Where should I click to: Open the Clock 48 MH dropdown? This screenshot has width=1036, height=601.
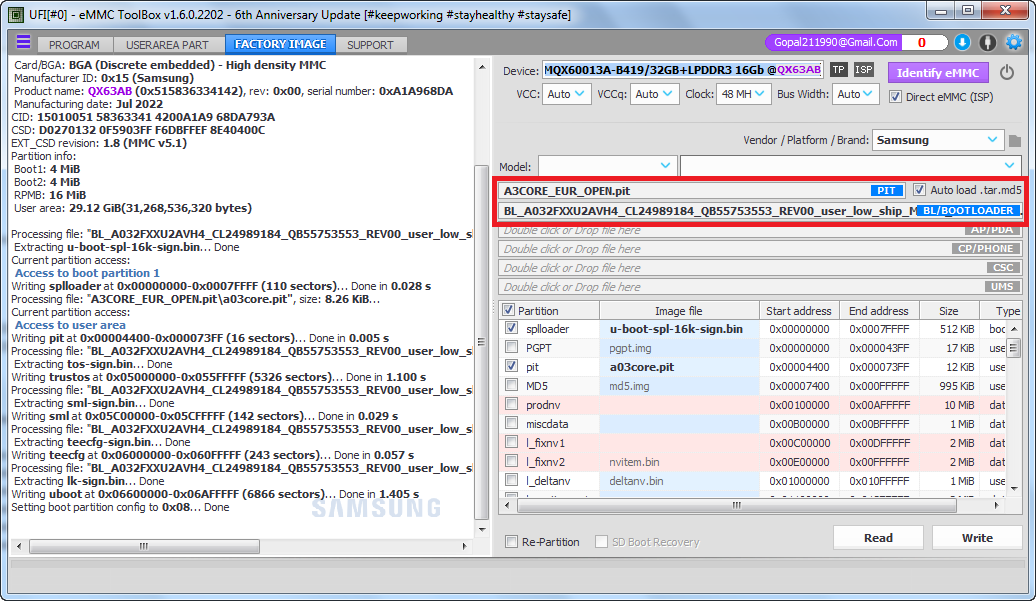click(743, 94)
